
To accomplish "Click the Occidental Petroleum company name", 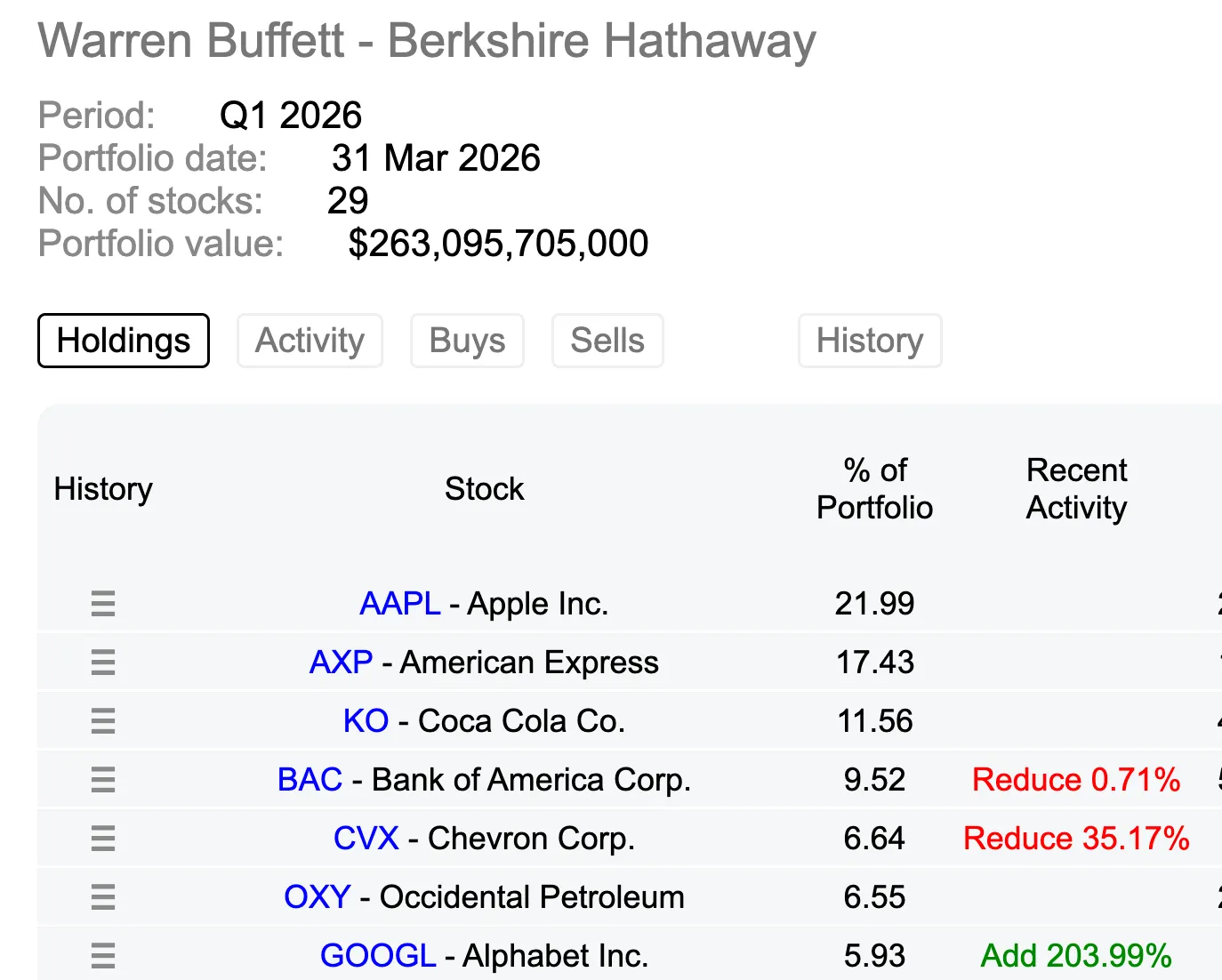I will click(x=532, y=897).
